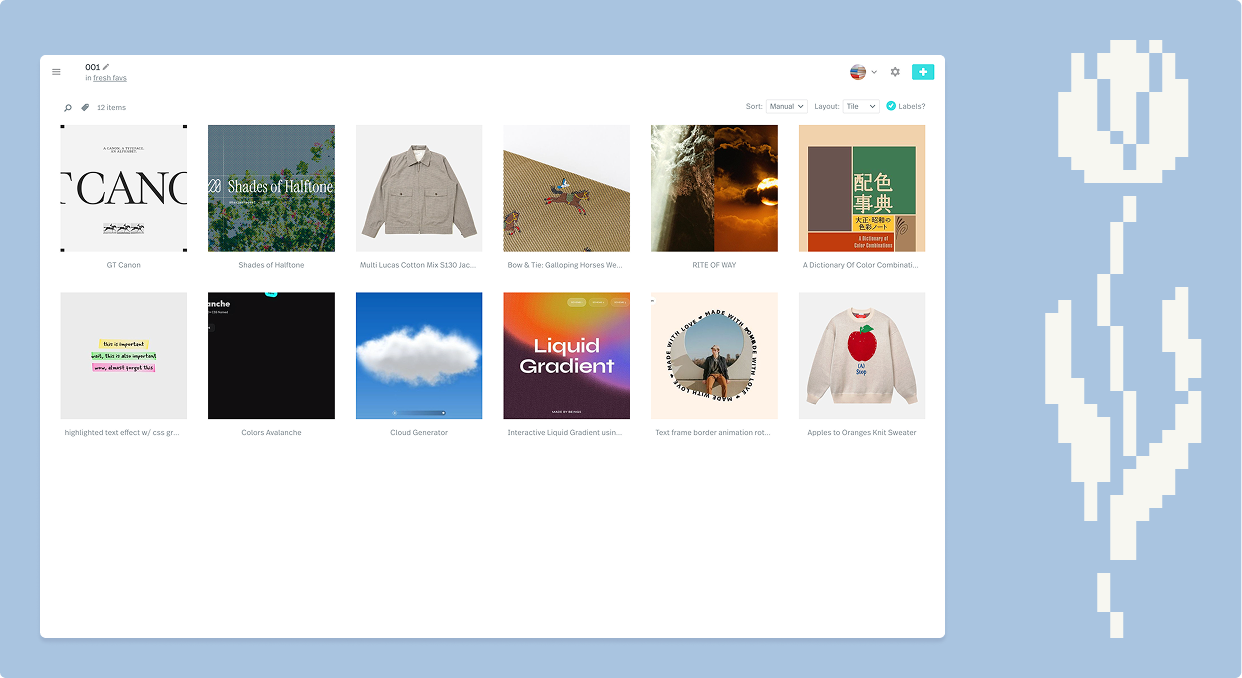Open the hamburger menu
This screenshot has width=1242, height=678.
56,72
